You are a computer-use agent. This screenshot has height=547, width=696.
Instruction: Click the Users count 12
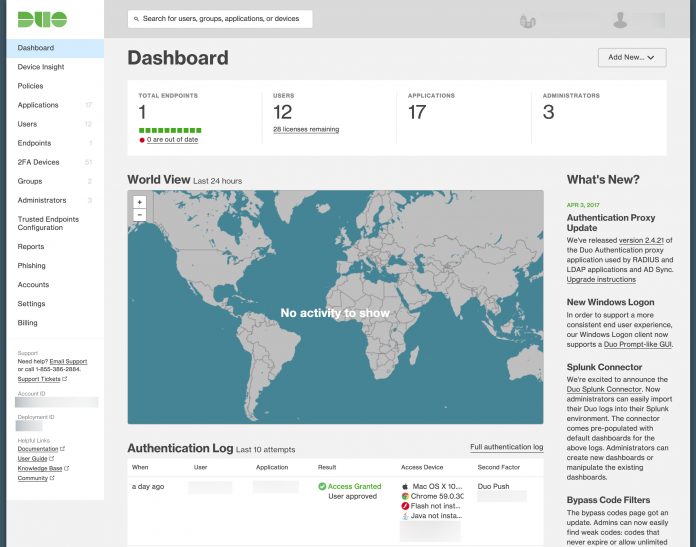(x=283, y=112)
